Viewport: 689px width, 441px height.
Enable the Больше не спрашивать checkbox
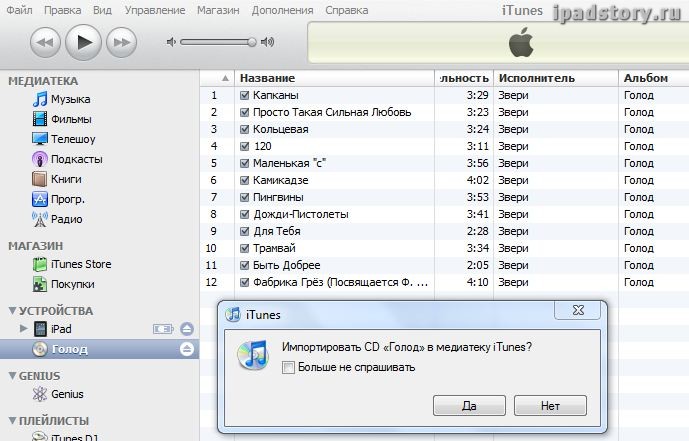[288, 367]
